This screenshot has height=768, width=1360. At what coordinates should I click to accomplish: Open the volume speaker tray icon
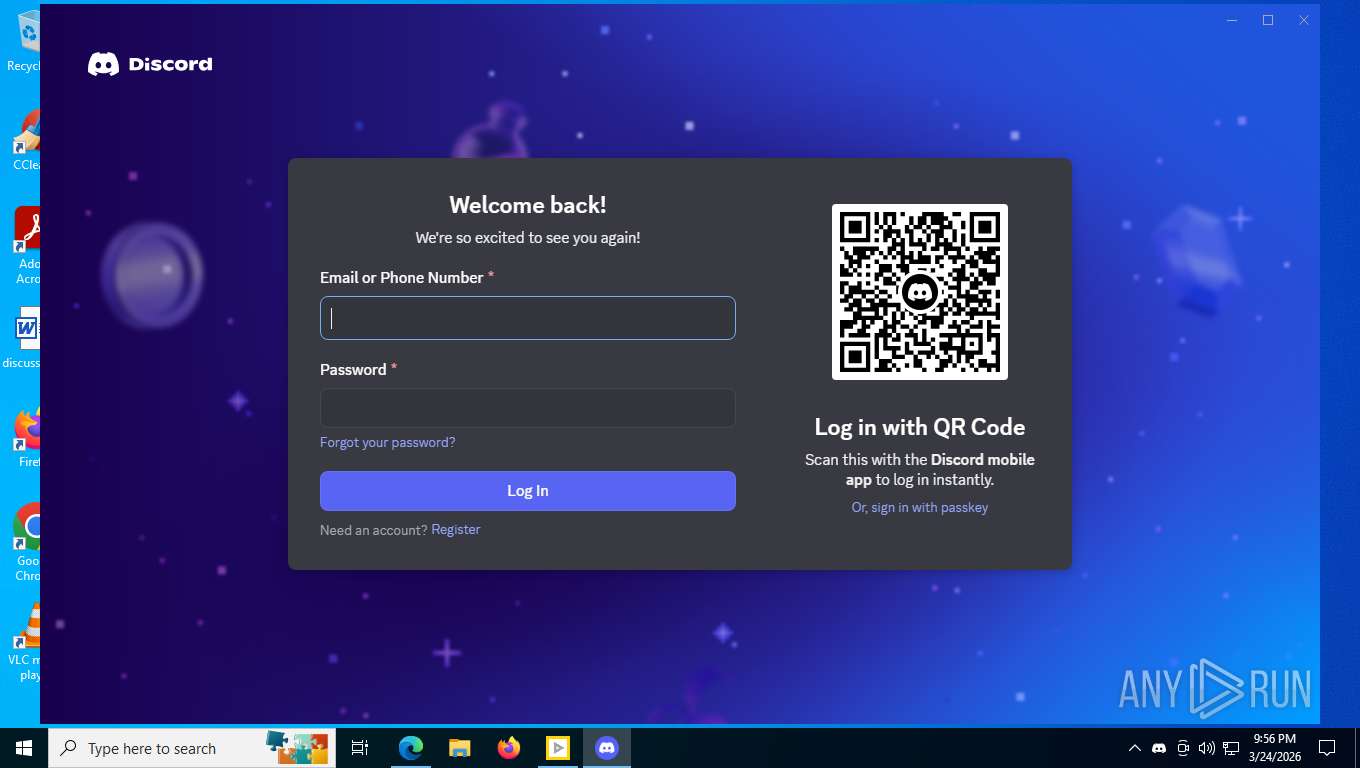1206,748
